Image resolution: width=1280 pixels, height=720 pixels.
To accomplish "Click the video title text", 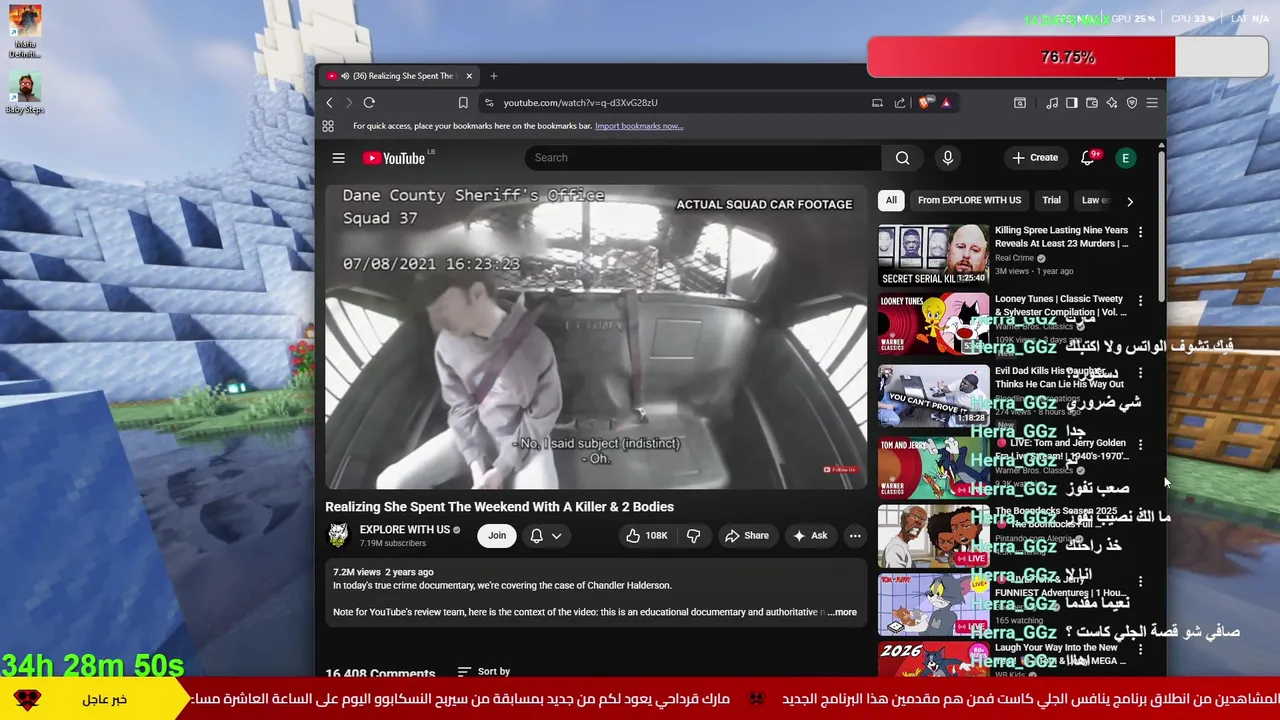I will pos(499,507).
